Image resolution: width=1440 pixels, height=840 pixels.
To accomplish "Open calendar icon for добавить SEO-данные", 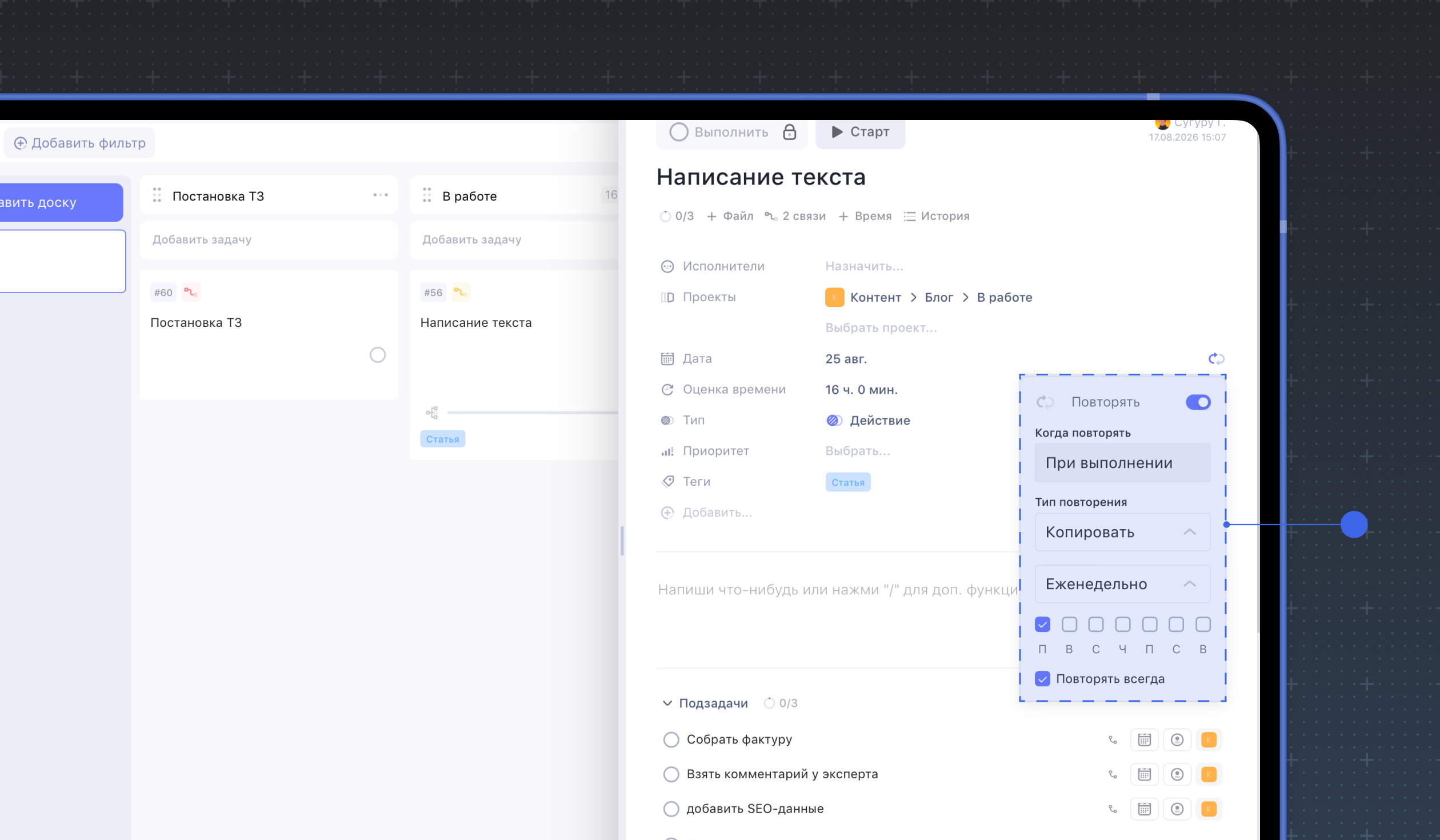I will coord(1144,809).
